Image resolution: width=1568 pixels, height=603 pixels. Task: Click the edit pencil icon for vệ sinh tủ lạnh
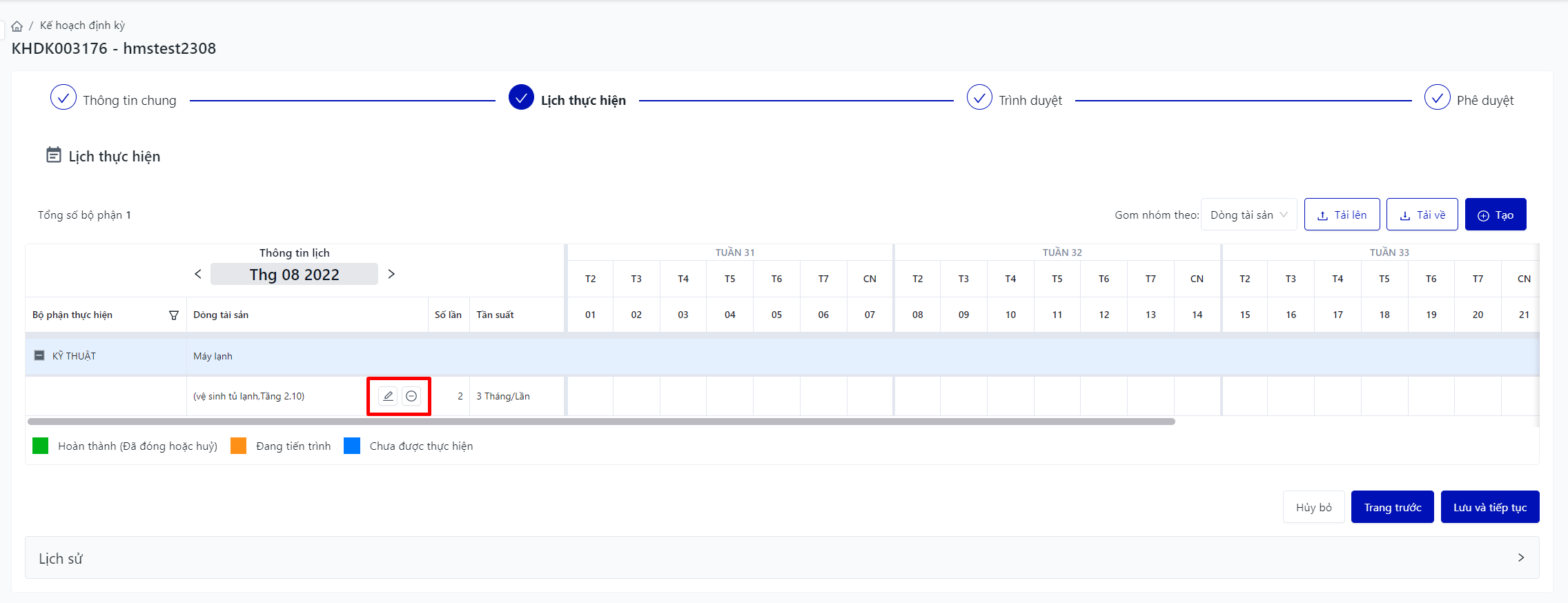(388, 396)
